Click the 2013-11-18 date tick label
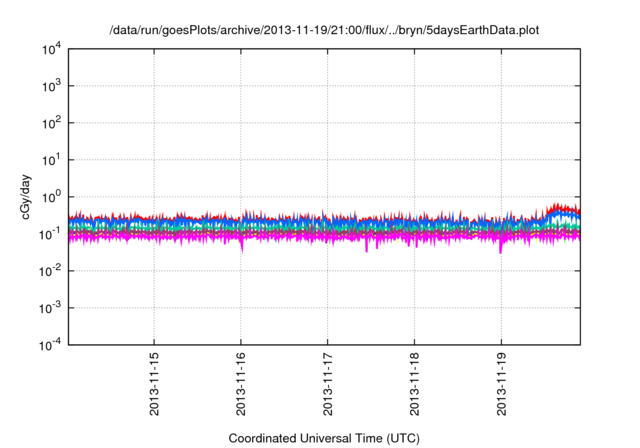This screenshot has width=640, height=448. click(x=415, y=384)
